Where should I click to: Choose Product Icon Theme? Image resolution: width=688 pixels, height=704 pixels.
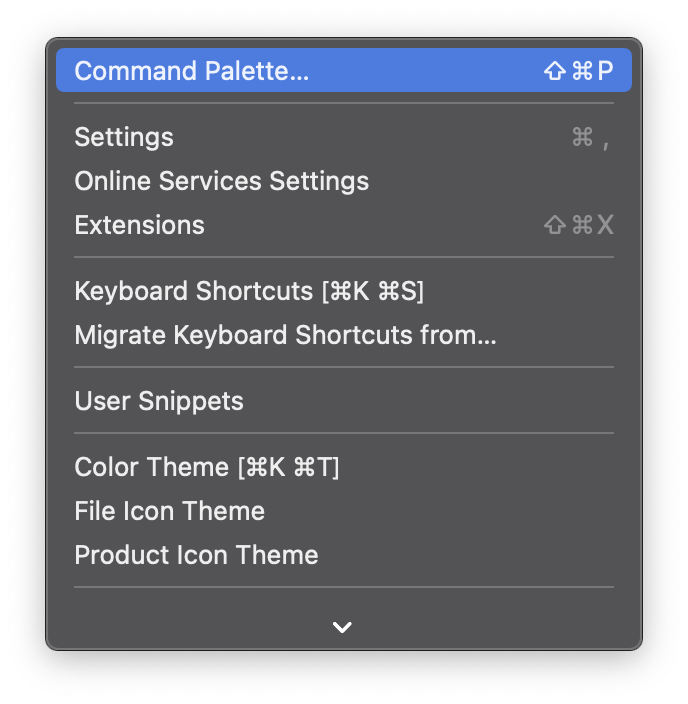coord(344,555)
